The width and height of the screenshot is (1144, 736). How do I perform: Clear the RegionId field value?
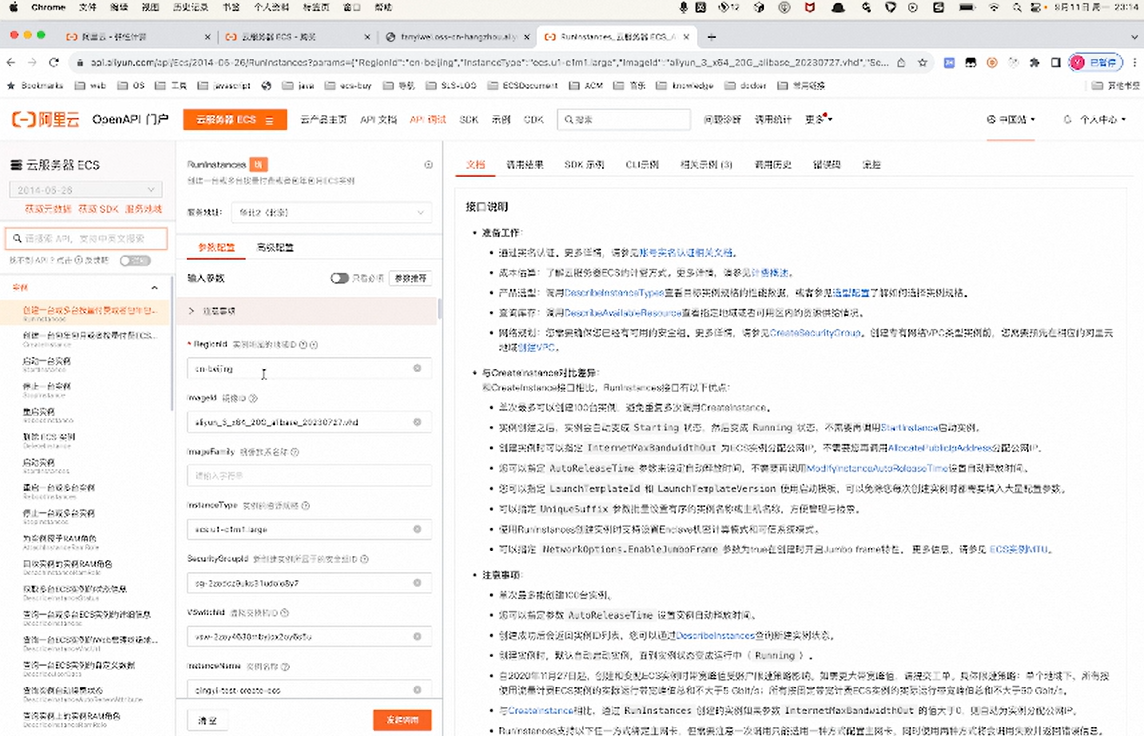coord(417,368)
